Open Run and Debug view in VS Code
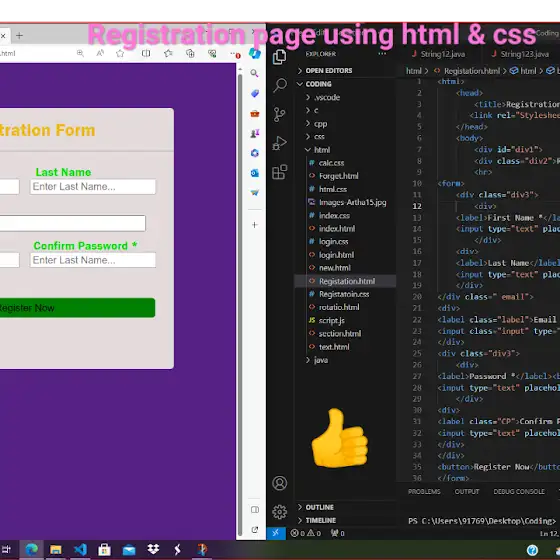Viewport: 560px width, 560px height. [x=279, y=143]
